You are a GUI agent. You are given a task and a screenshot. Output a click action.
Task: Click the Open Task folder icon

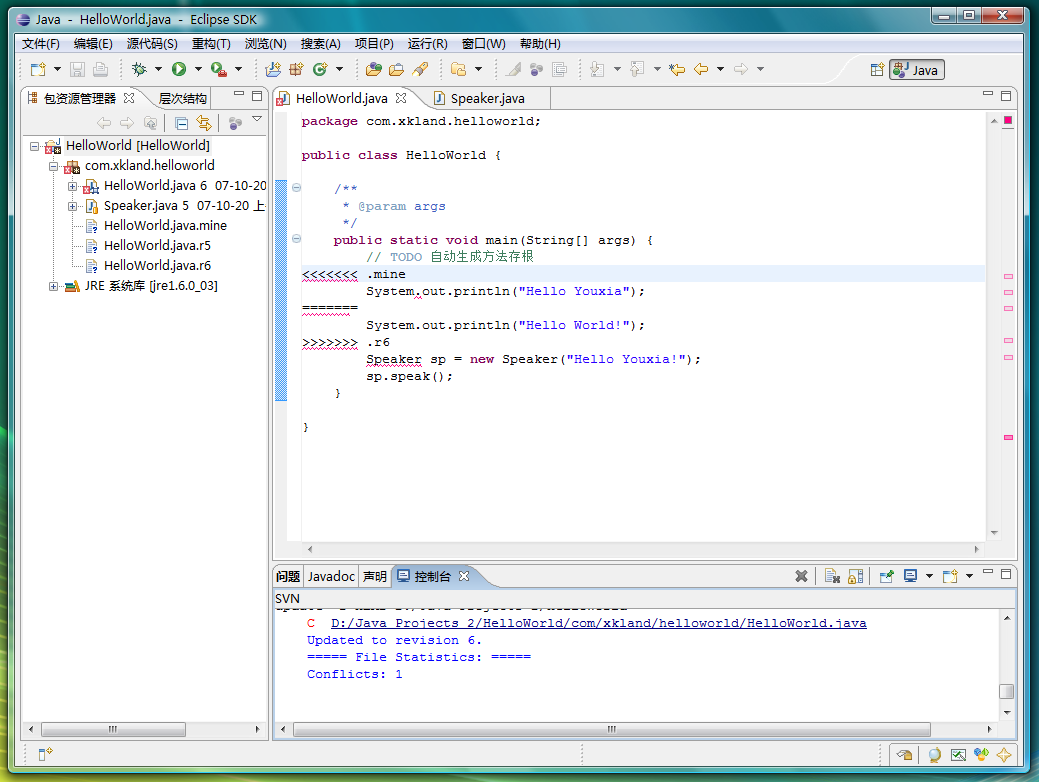tap(397, 69)
